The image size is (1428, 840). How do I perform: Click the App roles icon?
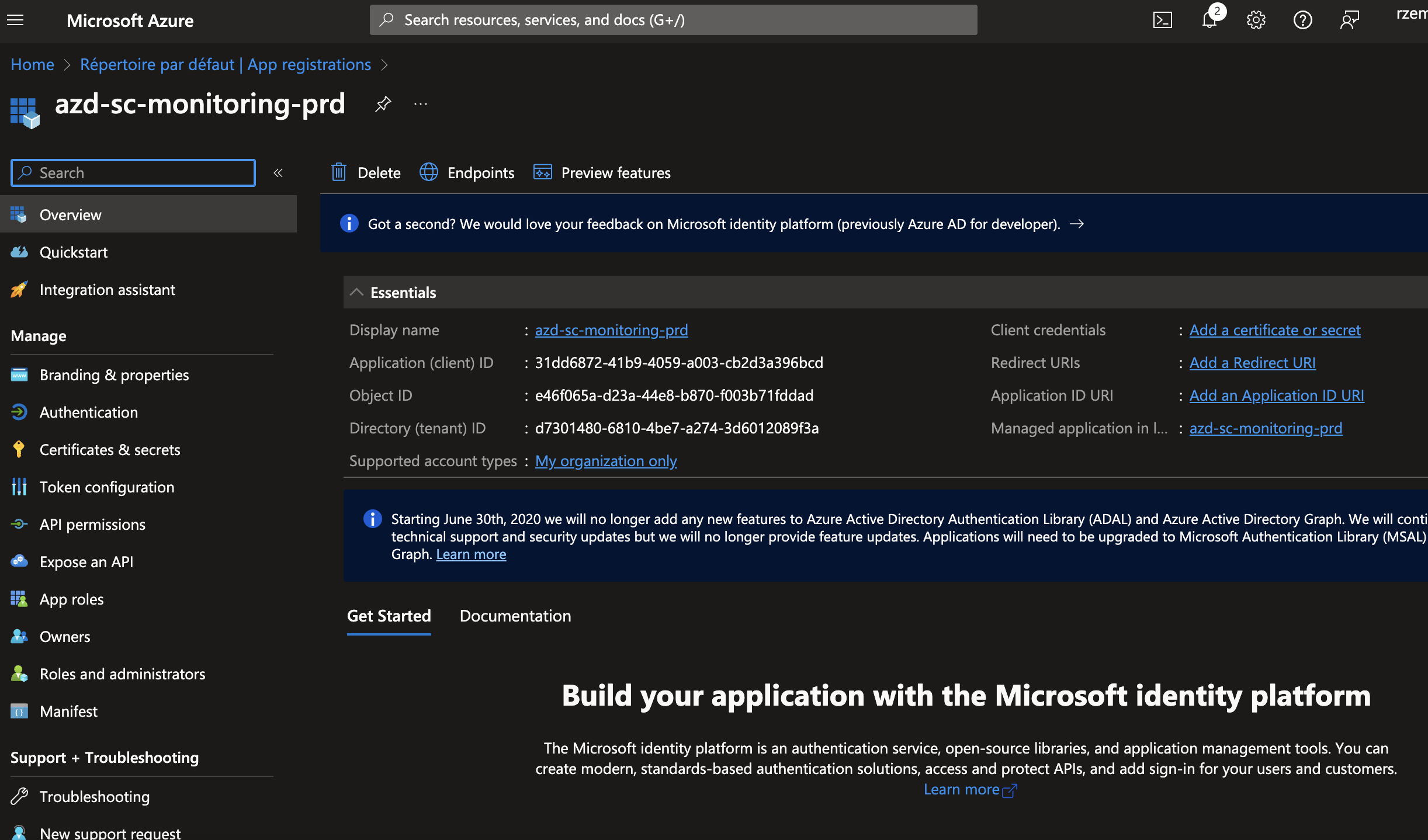click(19, 599)
